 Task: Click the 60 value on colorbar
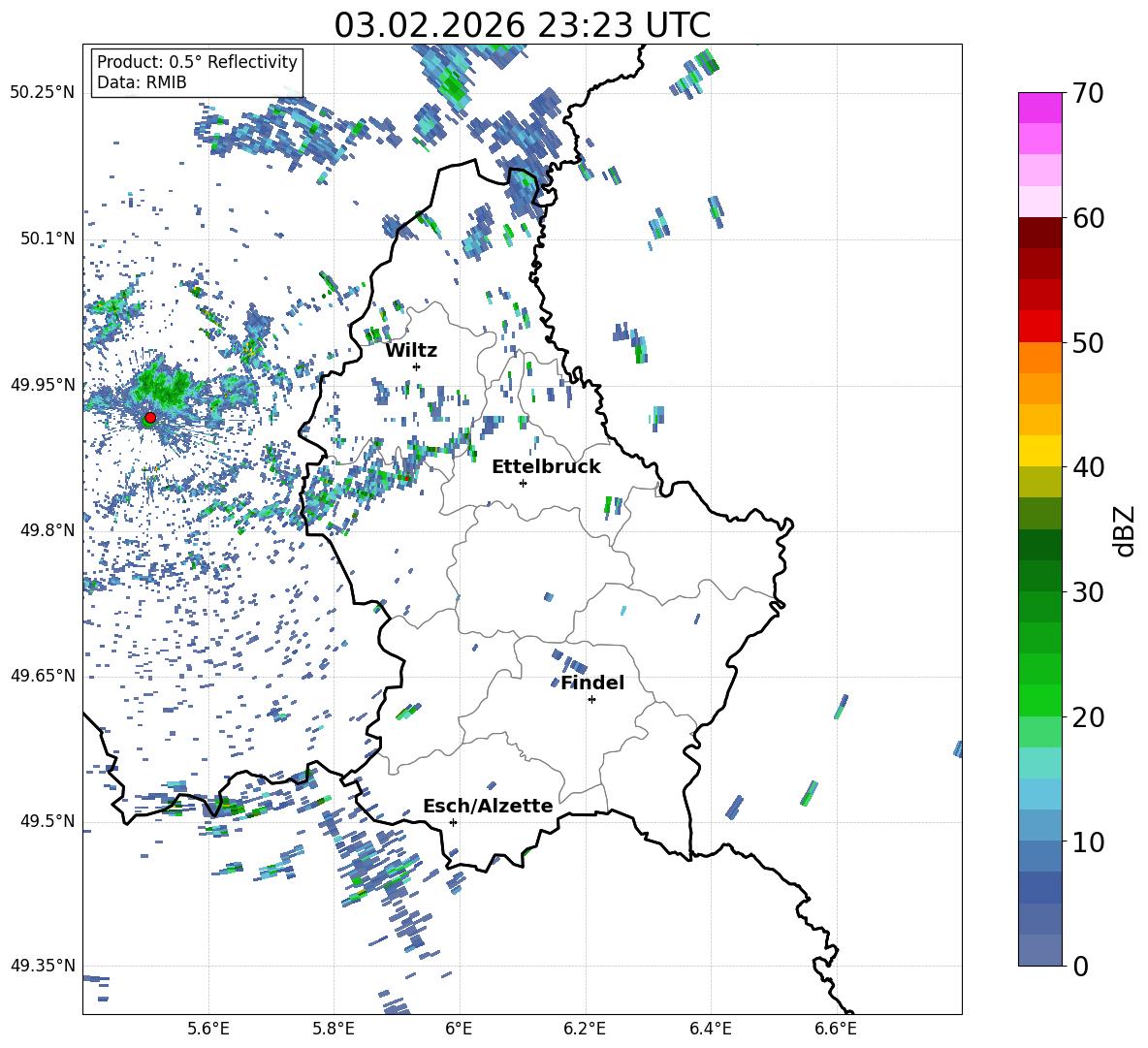click(x=1088, y=218)
